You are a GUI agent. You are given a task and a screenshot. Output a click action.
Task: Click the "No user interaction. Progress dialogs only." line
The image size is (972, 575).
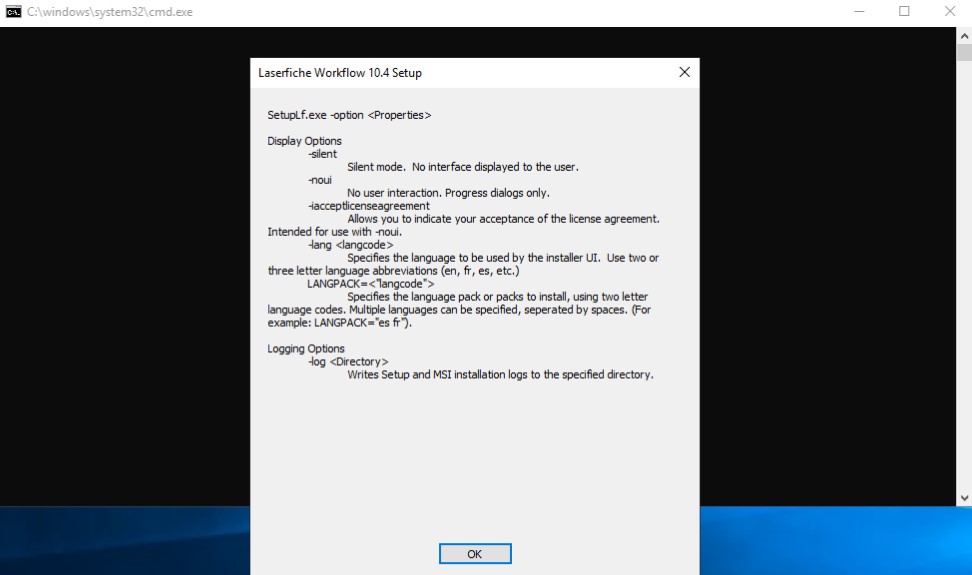coord(448,193)
